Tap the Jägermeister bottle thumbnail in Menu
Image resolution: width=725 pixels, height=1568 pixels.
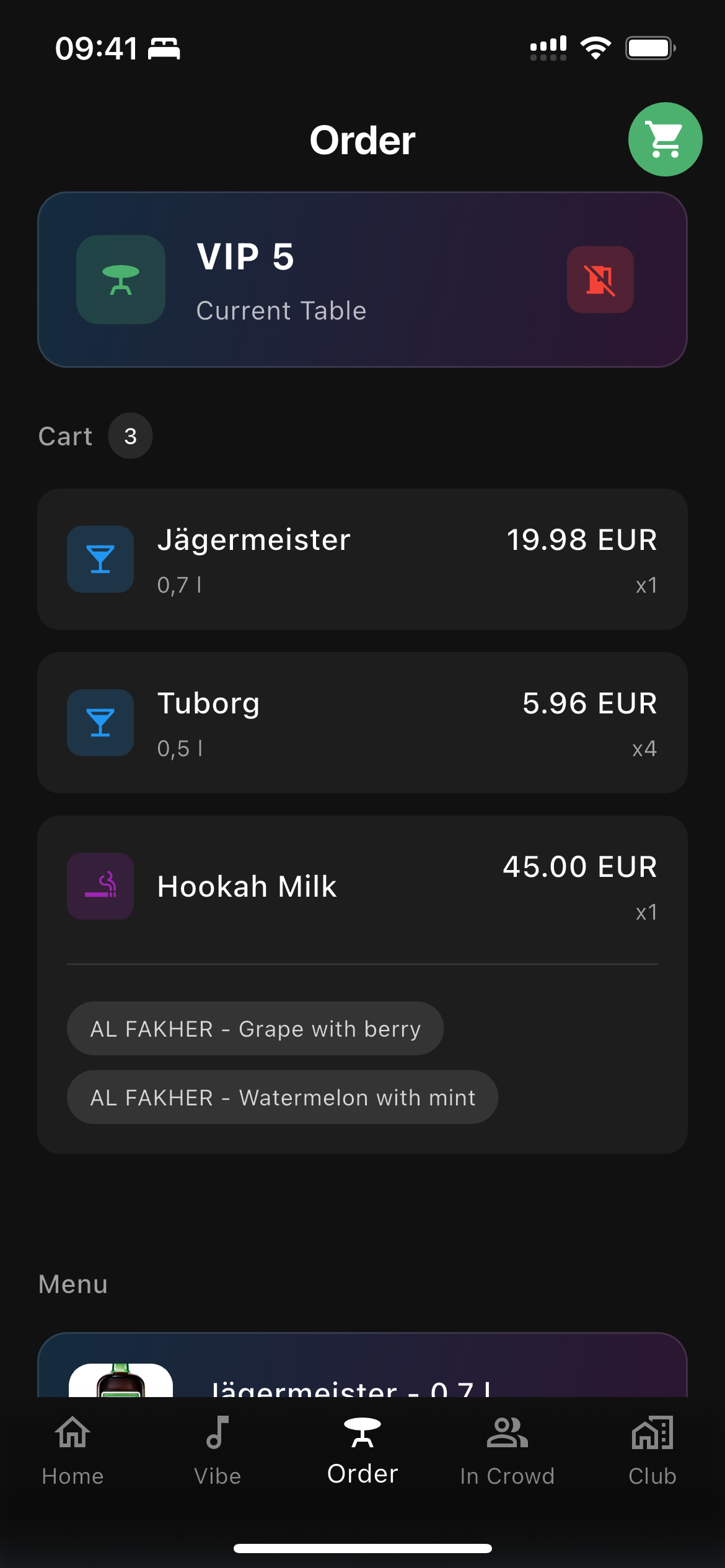pos(121,1380)
